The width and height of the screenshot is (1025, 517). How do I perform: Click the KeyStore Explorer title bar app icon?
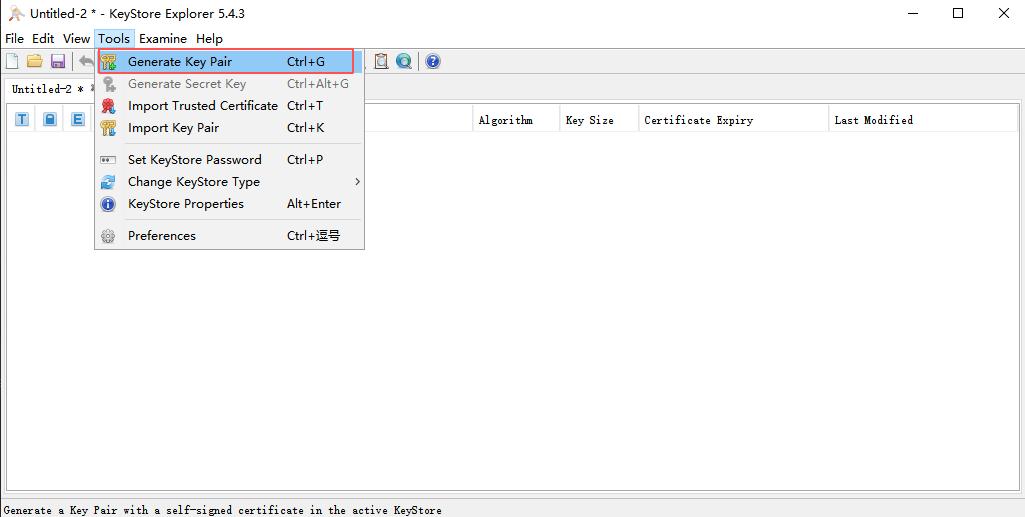point(16,13)
